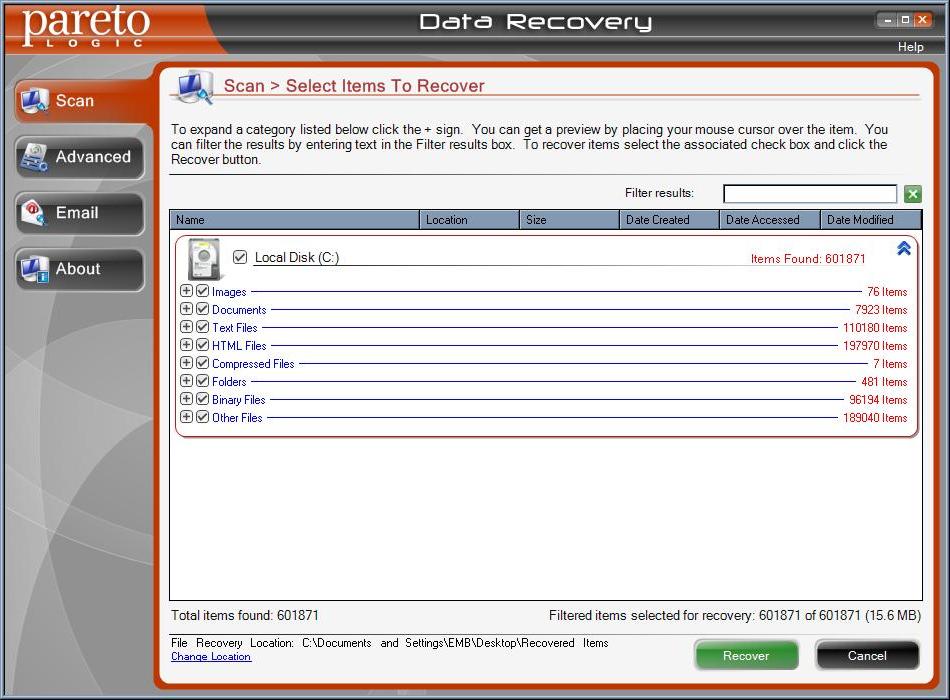Open the Help menu
This screenshot has height=700, width=950.
click(910, 47)
